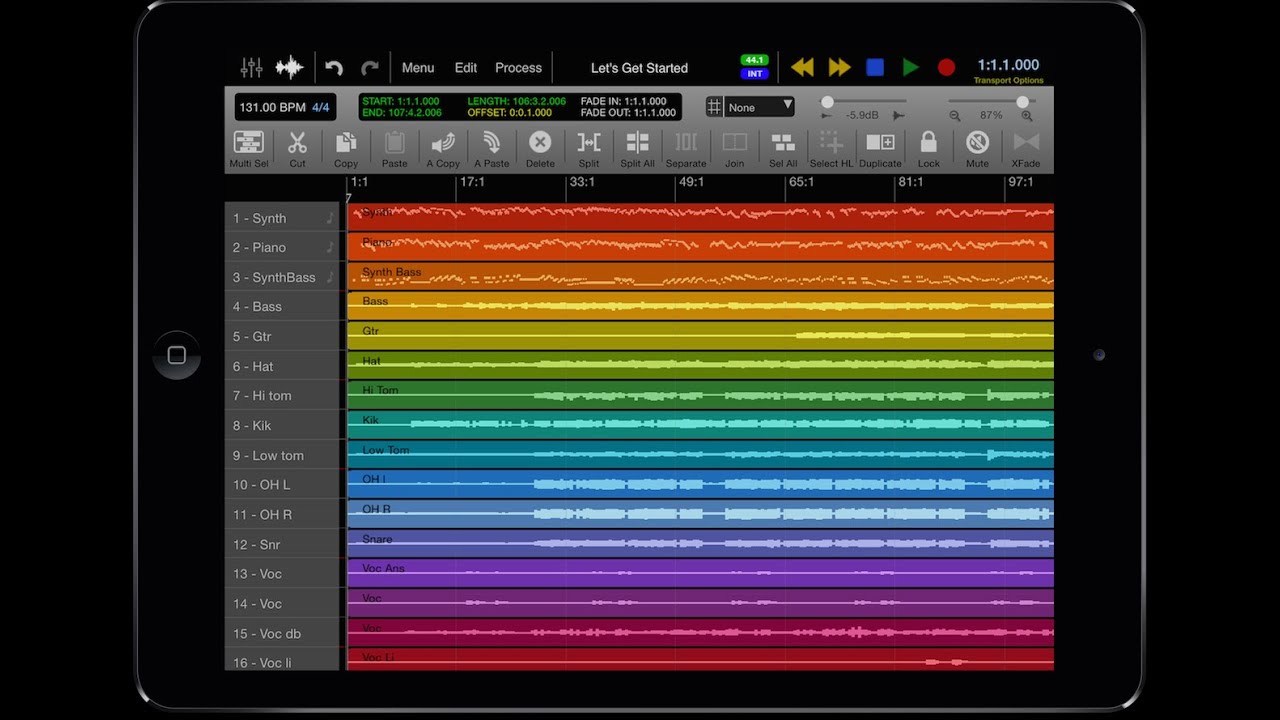Open the mixer faders panel icon
1280x720 pixels.
click(250, 66)
